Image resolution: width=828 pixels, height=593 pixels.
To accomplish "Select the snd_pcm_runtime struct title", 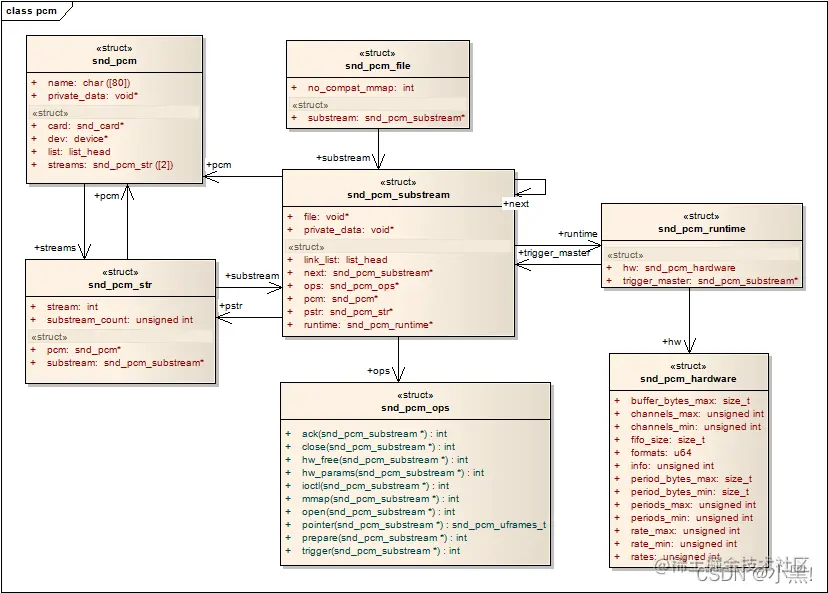I will [x=701, y=229].
